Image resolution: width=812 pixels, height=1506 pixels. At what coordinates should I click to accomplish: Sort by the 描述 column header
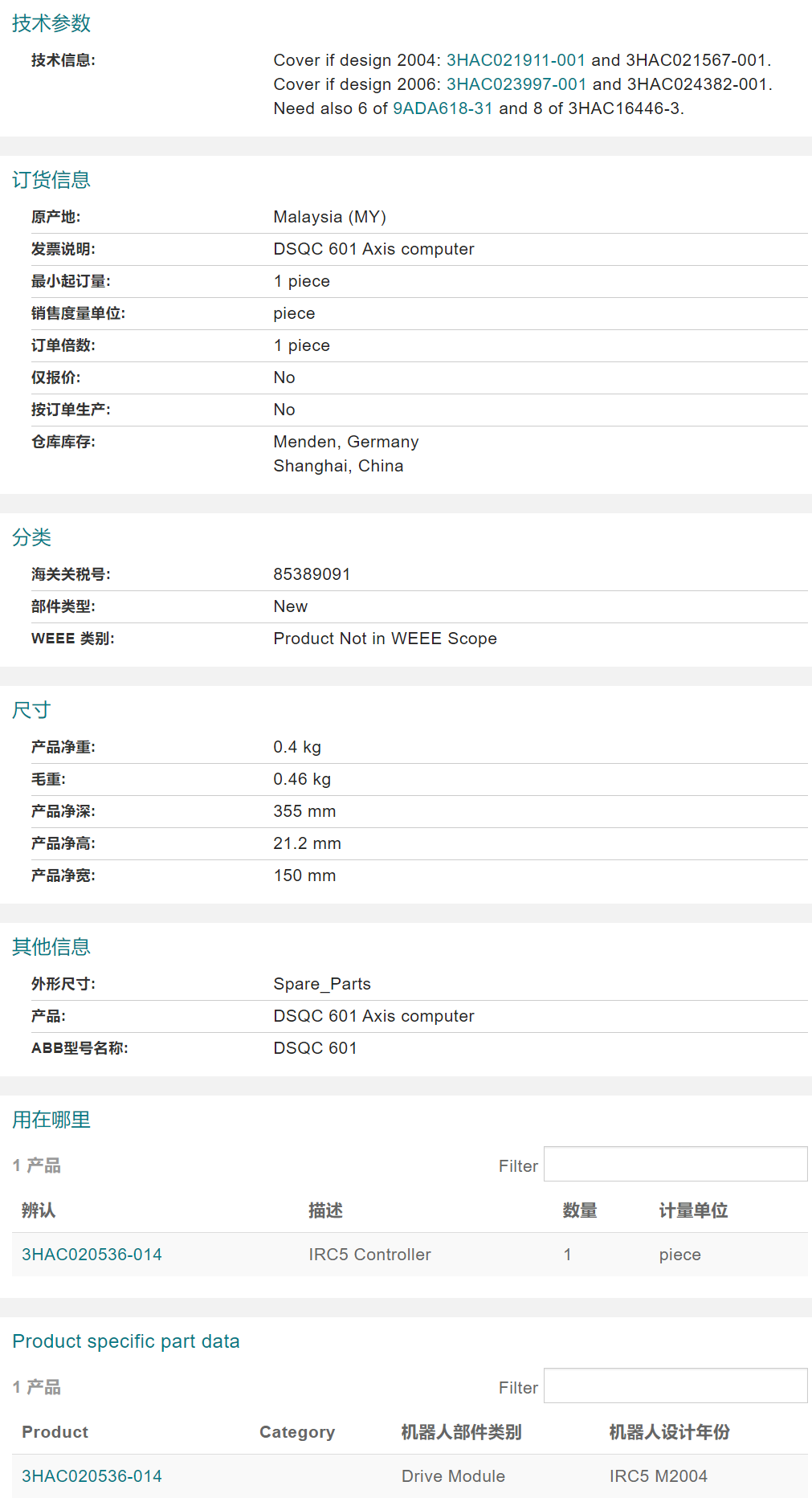325,1210
